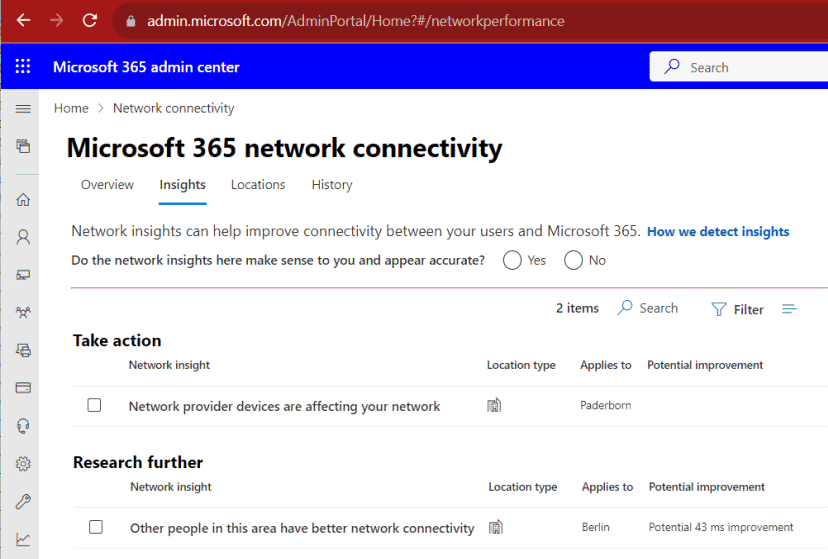The height and width of the screenshot is (559, 828).
Task: Click Location type header under Research further
Action: [523, 487]
